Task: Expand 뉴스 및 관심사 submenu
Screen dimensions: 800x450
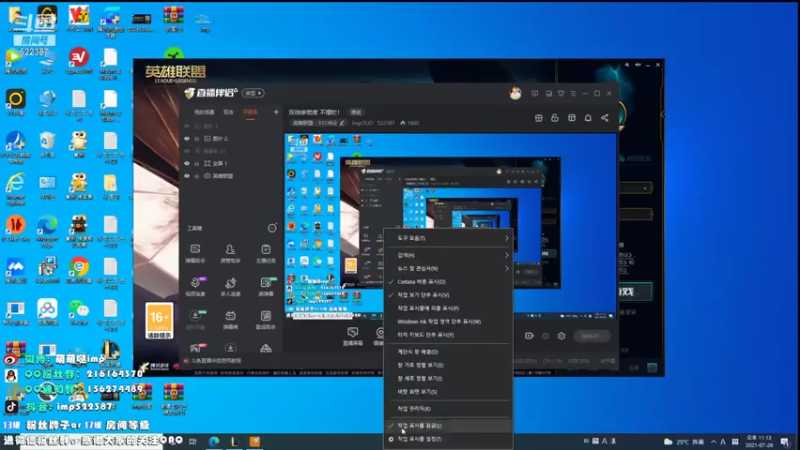Action: click(x=448, y=268)
